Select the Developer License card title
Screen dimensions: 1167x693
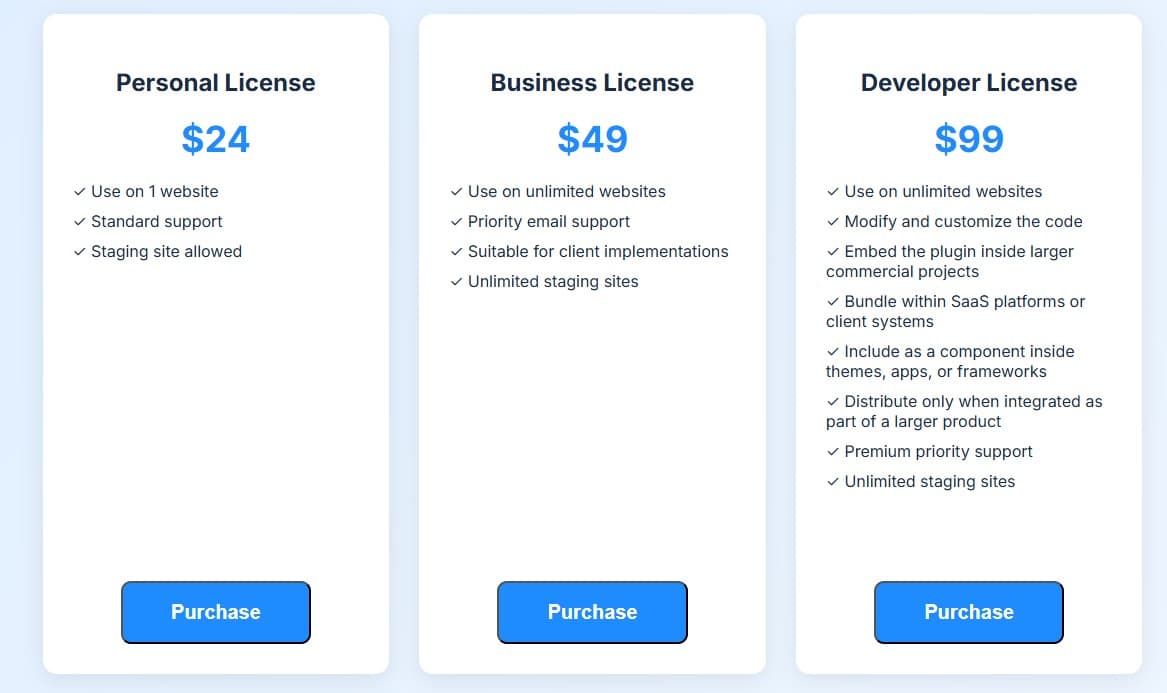pyautogui.click(x=968, y=83)
